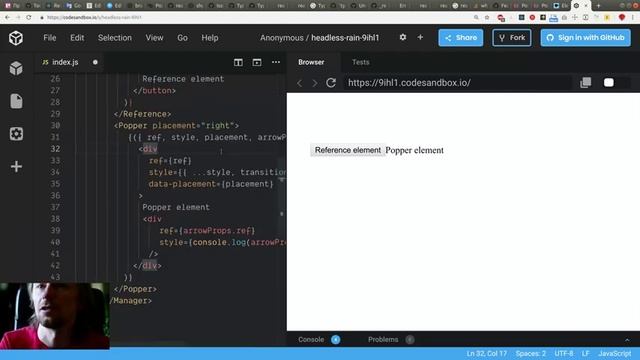Click the ref={arrowProps.ref} code line

207,231
